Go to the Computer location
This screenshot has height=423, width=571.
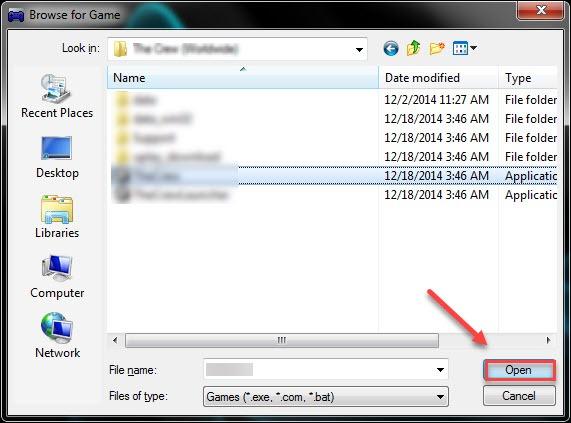[57, 268]
